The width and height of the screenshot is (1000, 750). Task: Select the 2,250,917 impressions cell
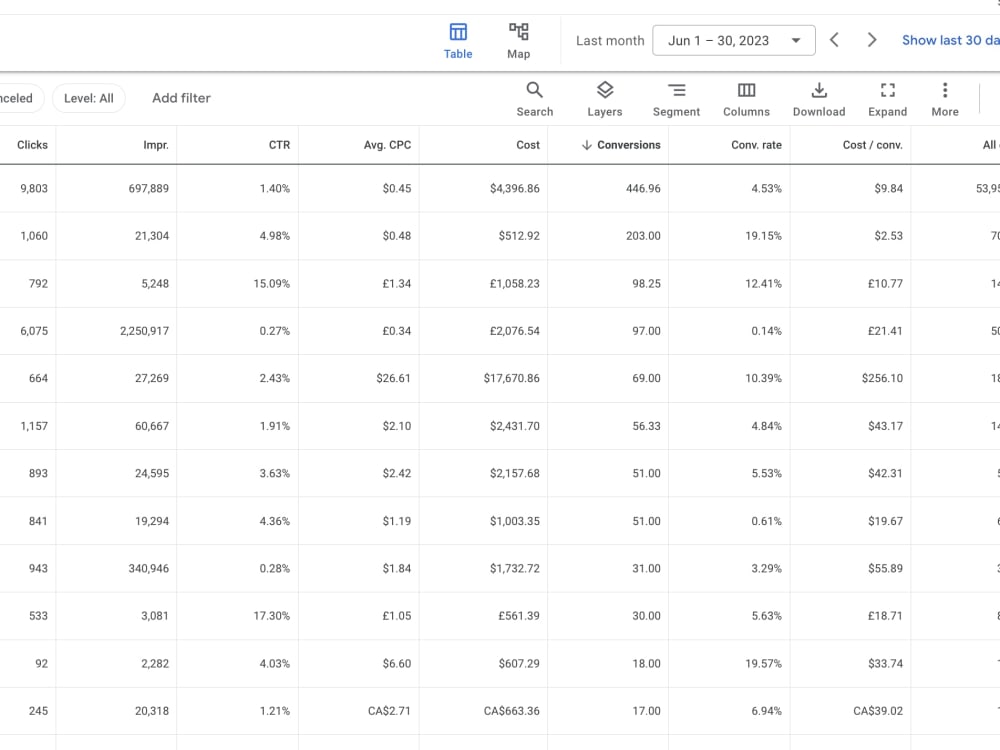144,331
